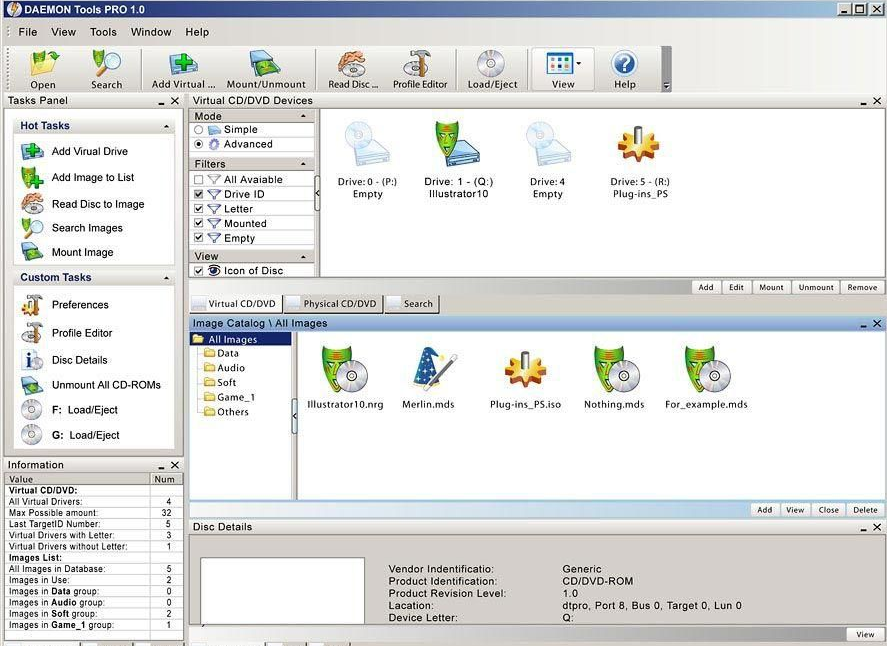Close the Tasks Panel
This screenshot has width=887, height=646.
175,102
